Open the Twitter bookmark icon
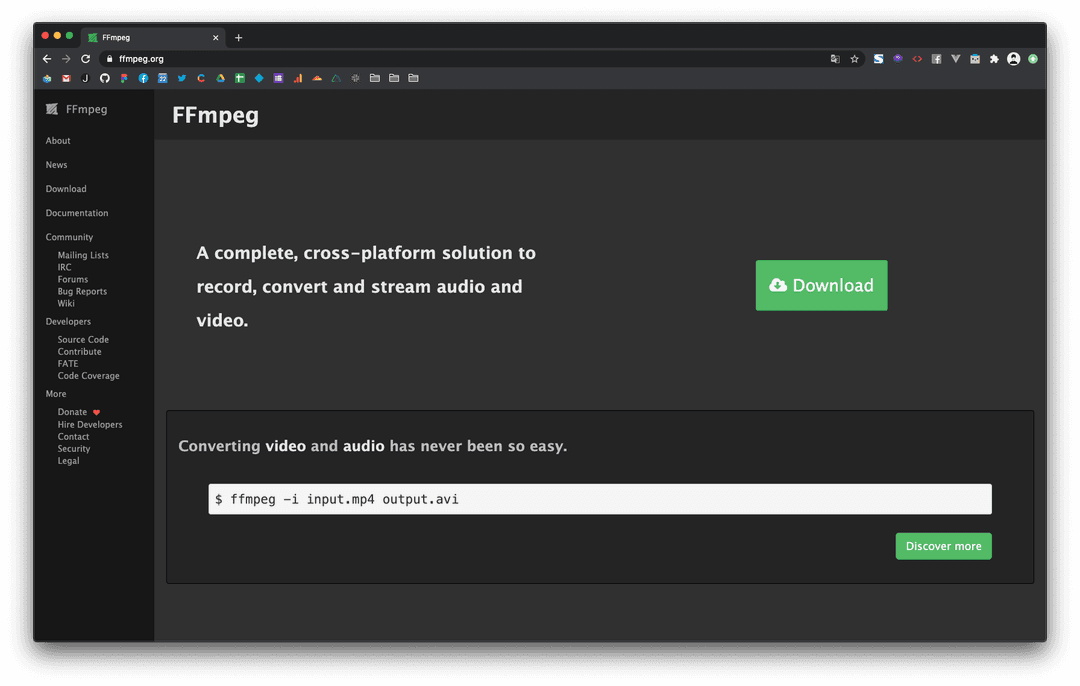The image size is (1080, 686). click(x=181, y=78)
